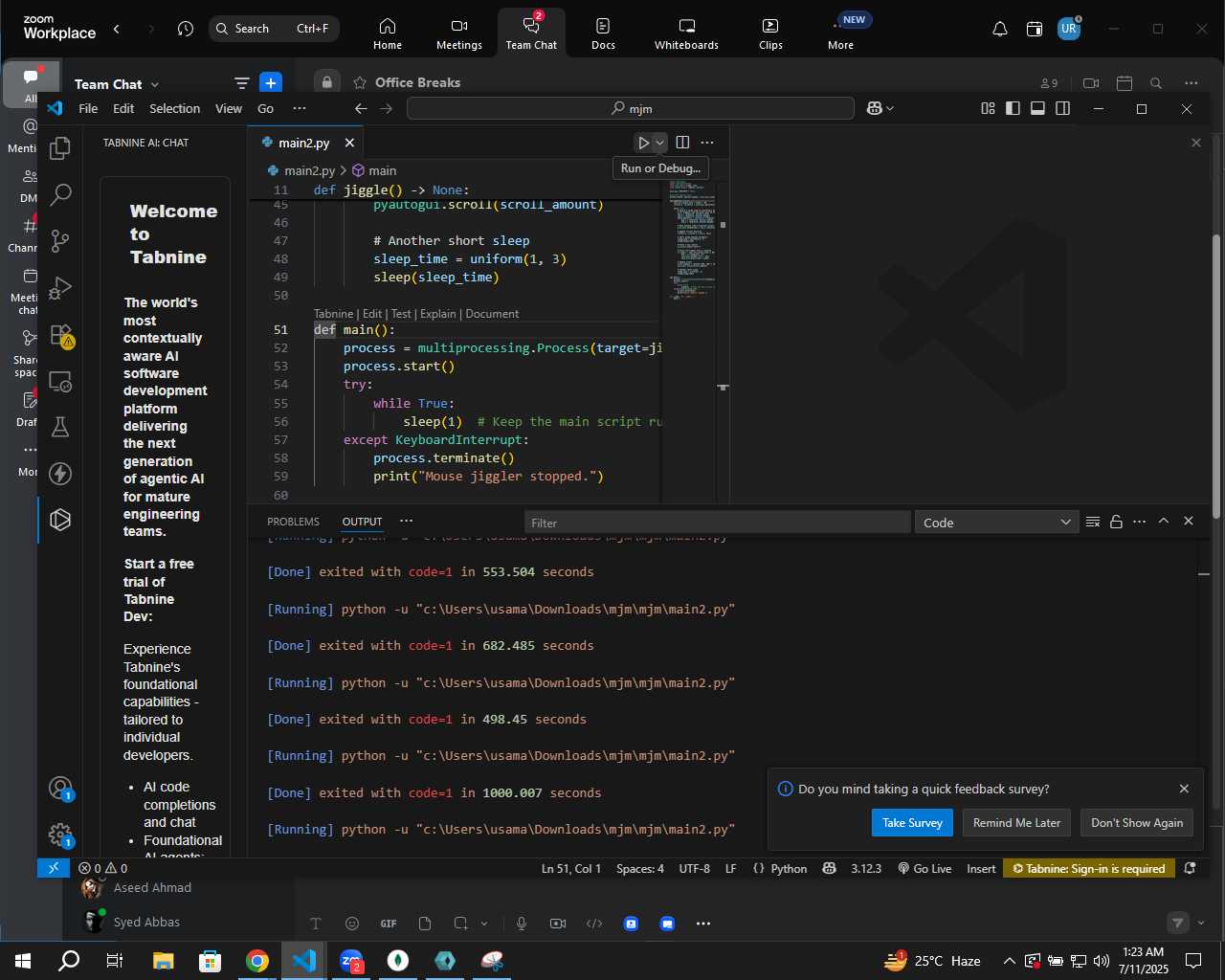Image resolution: width=1225 pixels, height=980 pixels.
Task: Open the Search view in VS Code
Action: click(60, 194)
